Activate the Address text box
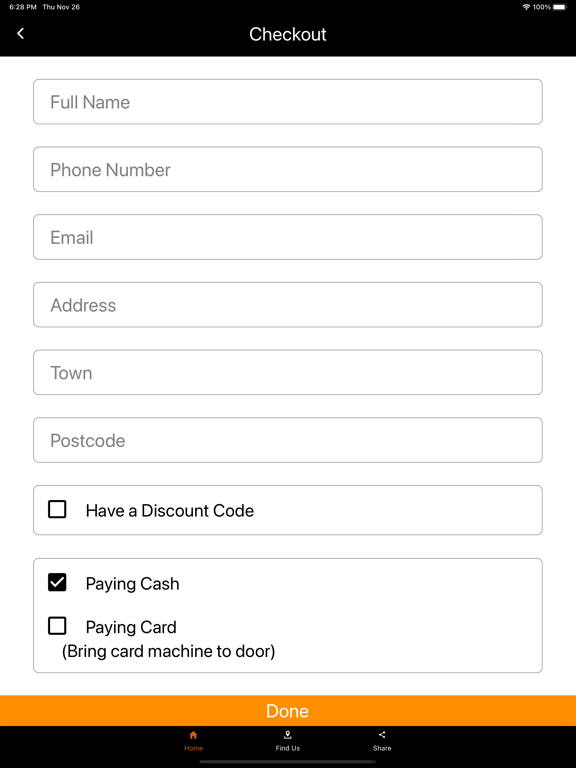 288,305
